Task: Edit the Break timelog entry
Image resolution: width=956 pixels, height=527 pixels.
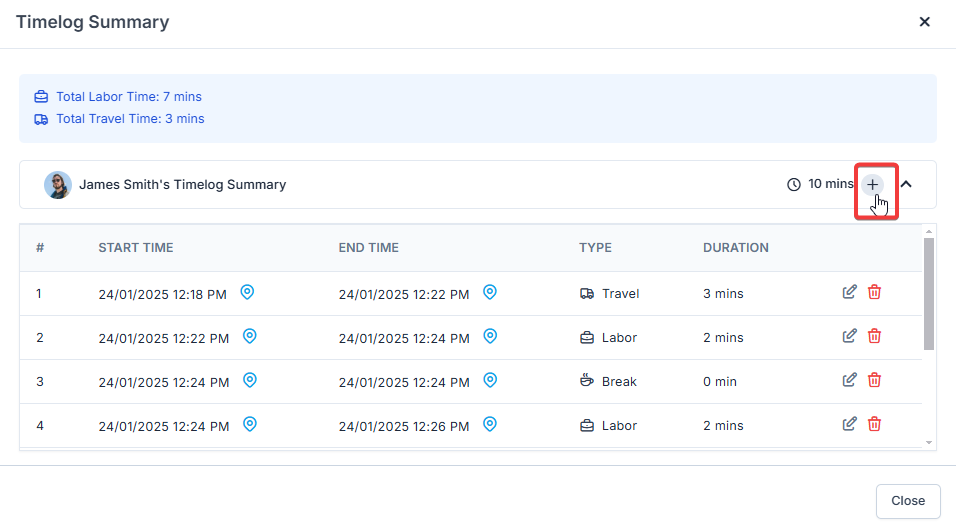Action: pyautogui.click(x=850, y=380)
